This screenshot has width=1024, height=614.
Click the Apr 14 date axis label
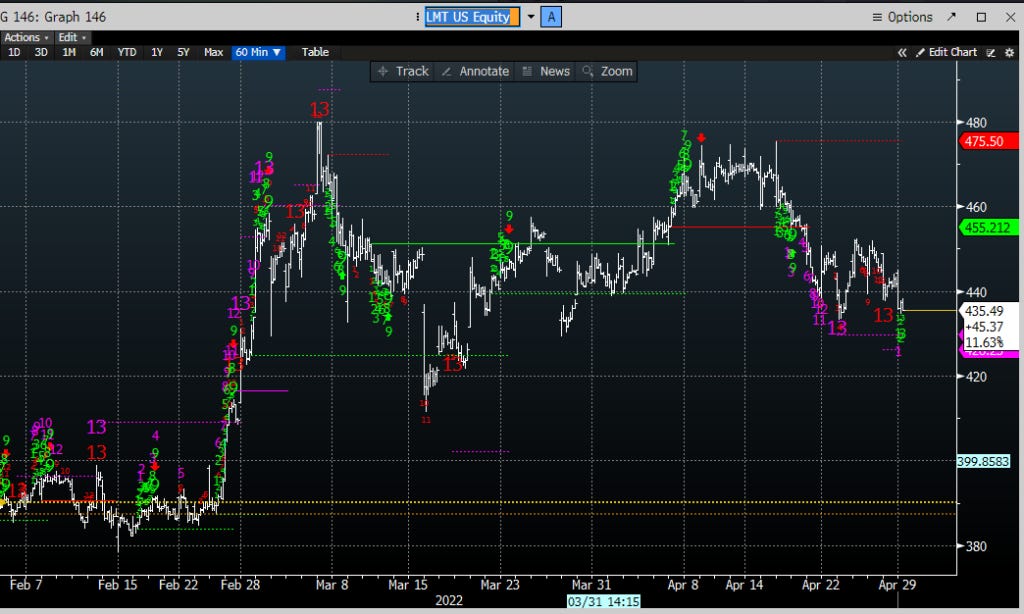744,585
